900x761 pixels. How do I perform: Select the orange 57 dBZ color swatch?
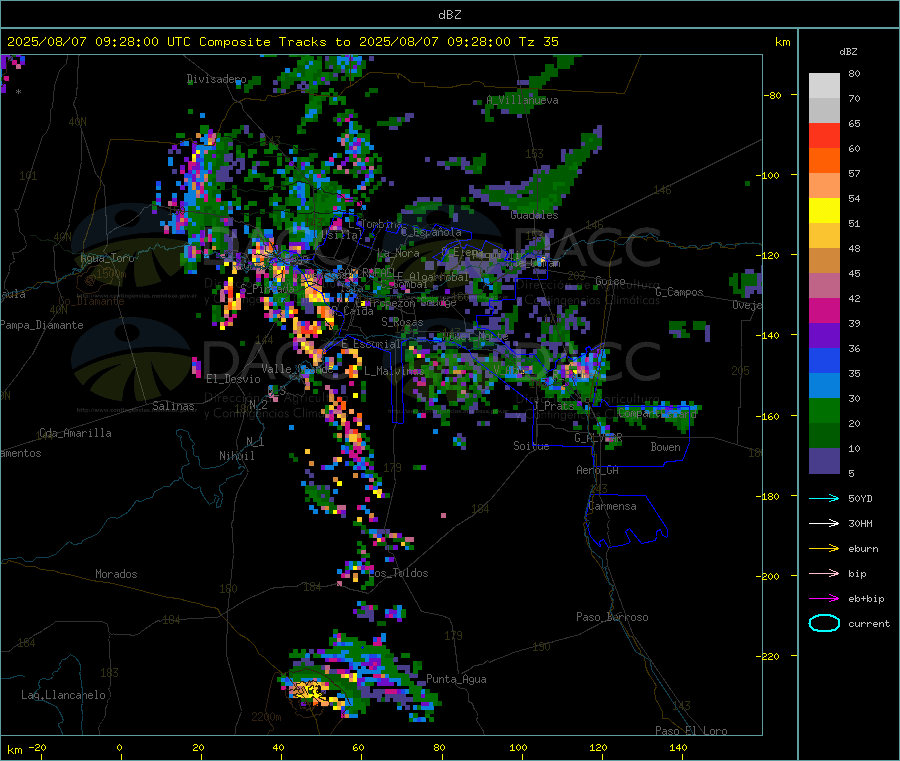(x=824, y=161)
